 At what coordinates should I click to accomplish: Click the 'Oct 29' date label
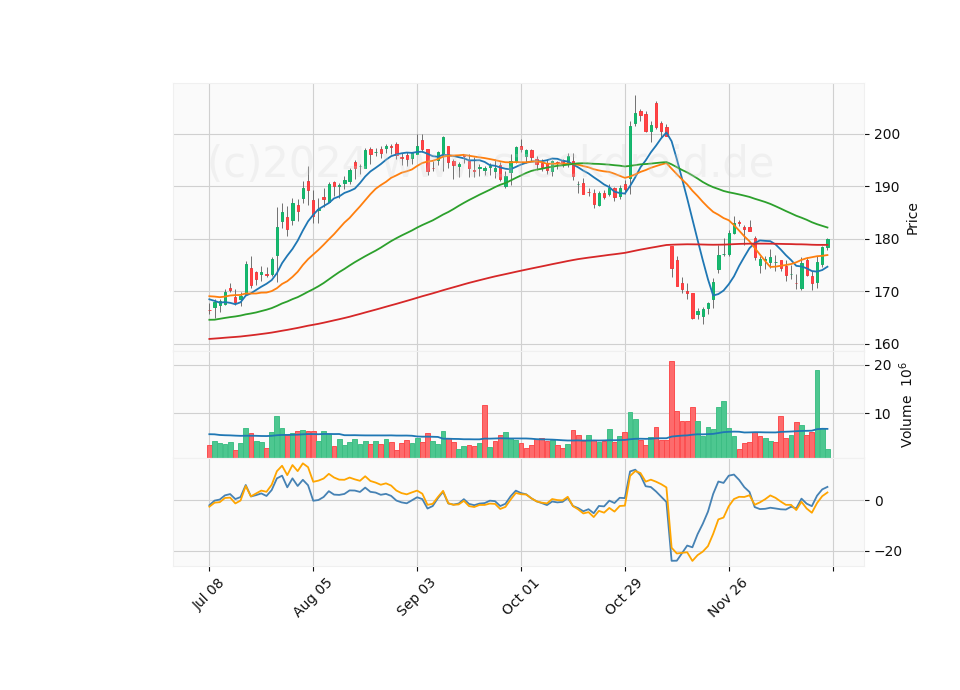624,596
